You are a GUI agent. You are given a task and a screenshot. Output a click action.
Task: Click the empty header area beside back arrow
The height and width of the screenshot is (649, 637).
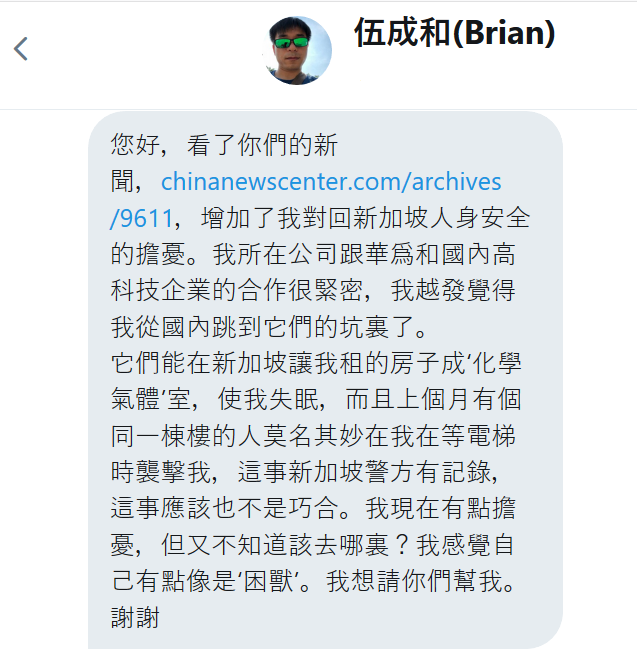[x=145, y=54]
